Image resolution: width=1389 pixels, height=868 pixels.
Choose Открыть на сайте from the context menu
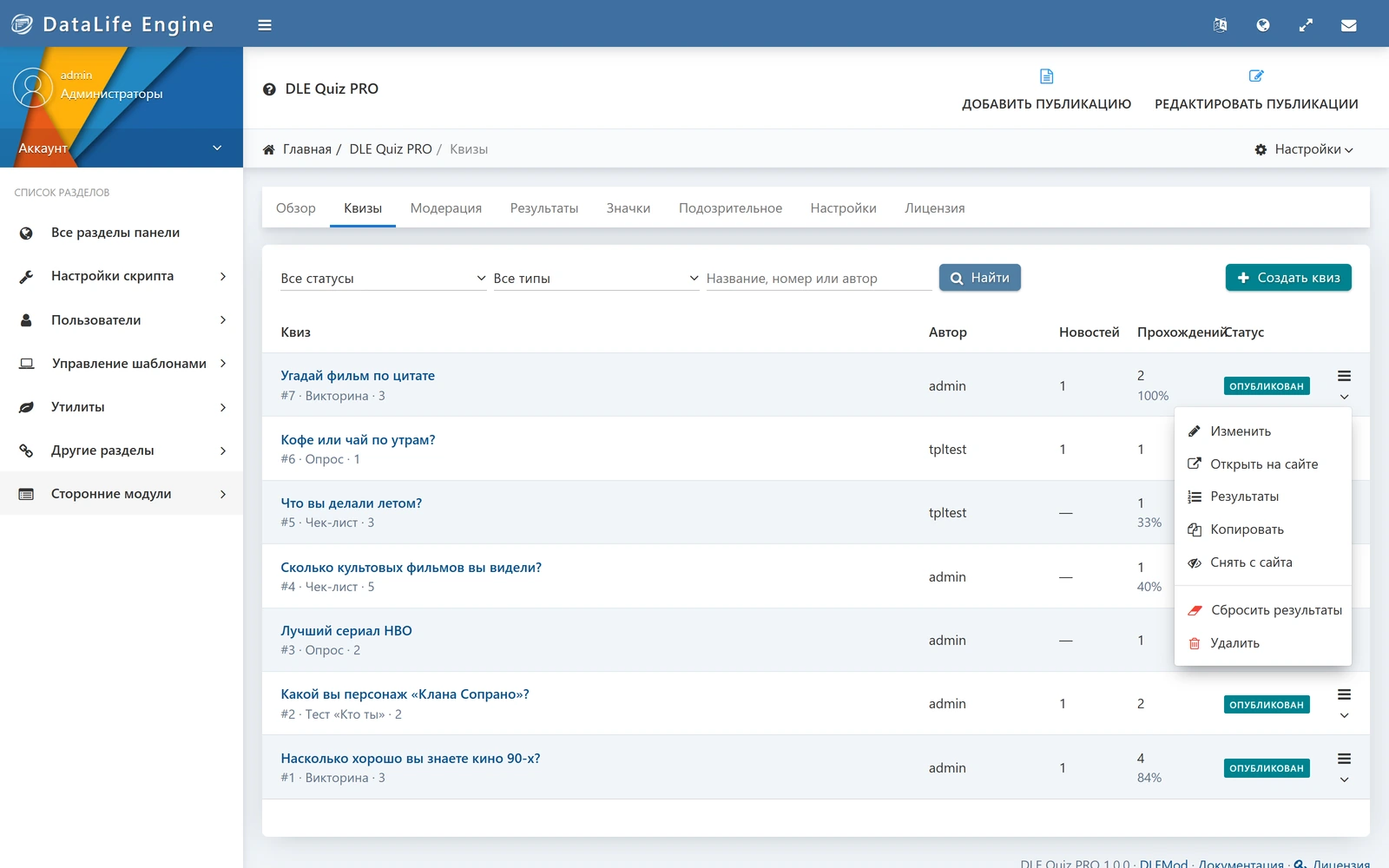click(x=1262, y=464)
